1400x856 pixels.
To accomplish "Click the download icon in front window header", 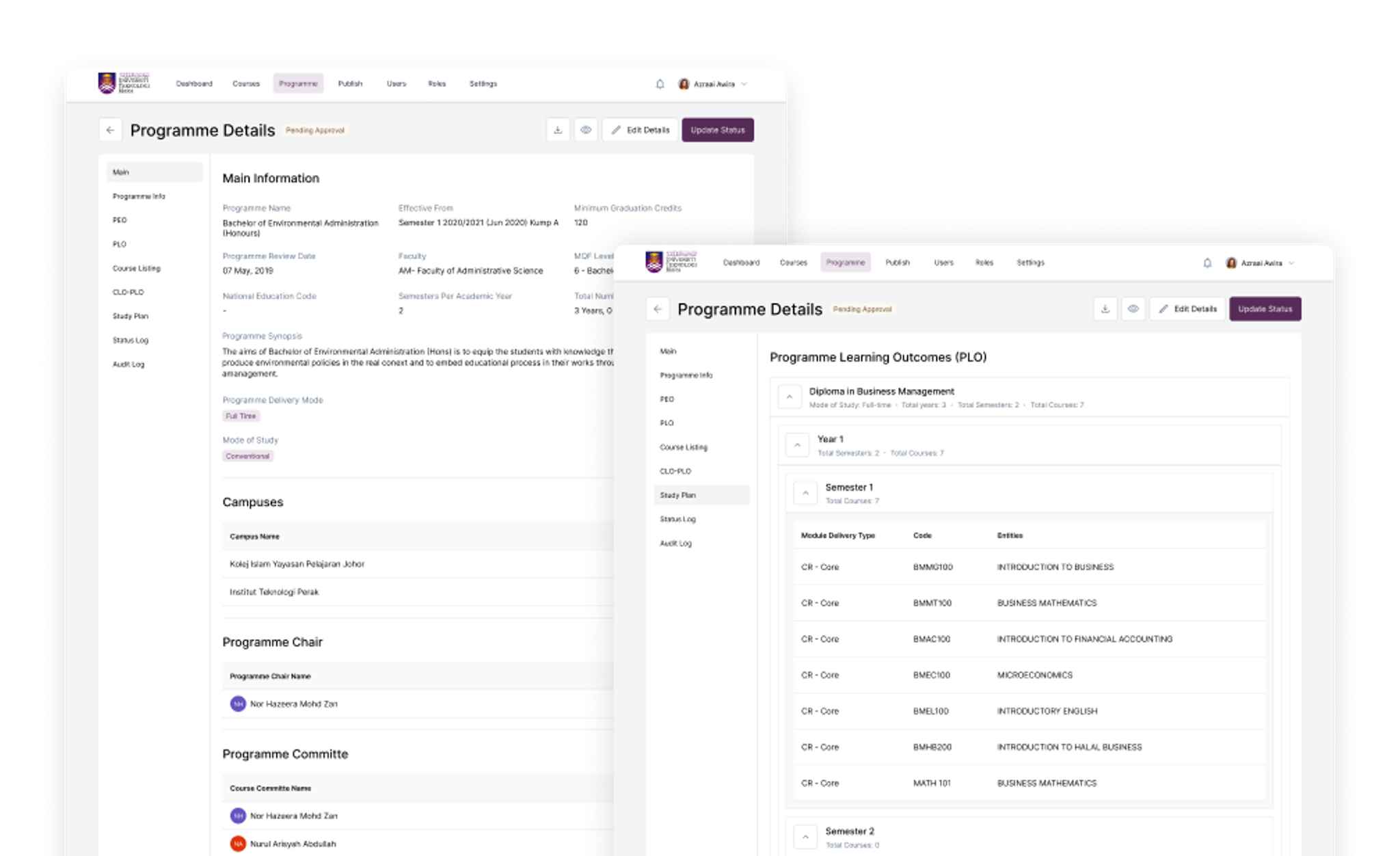I will 1105,309.
